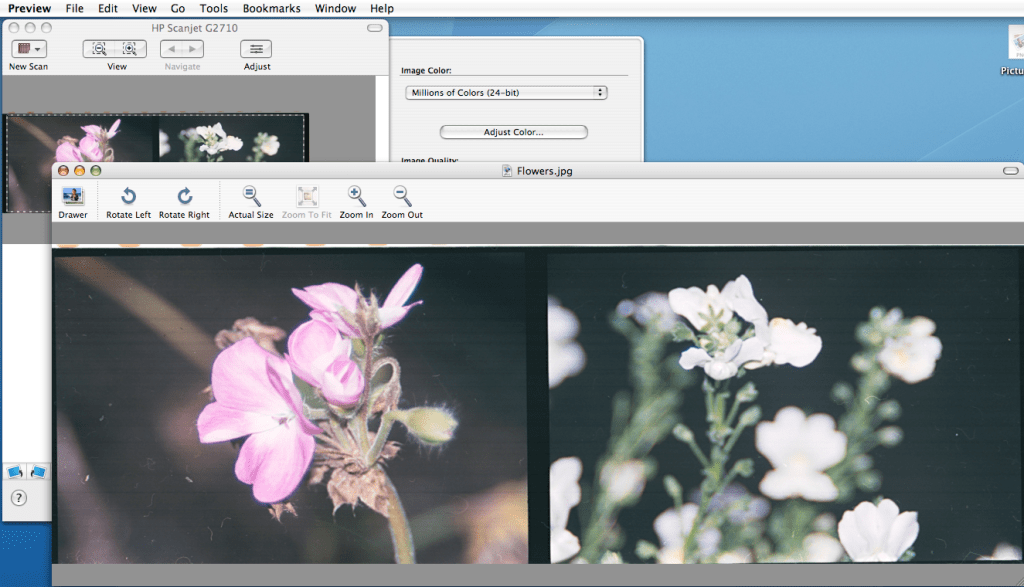
Task: Click the zoom-in magnifier in scanner View control
Action: [129, 49]
